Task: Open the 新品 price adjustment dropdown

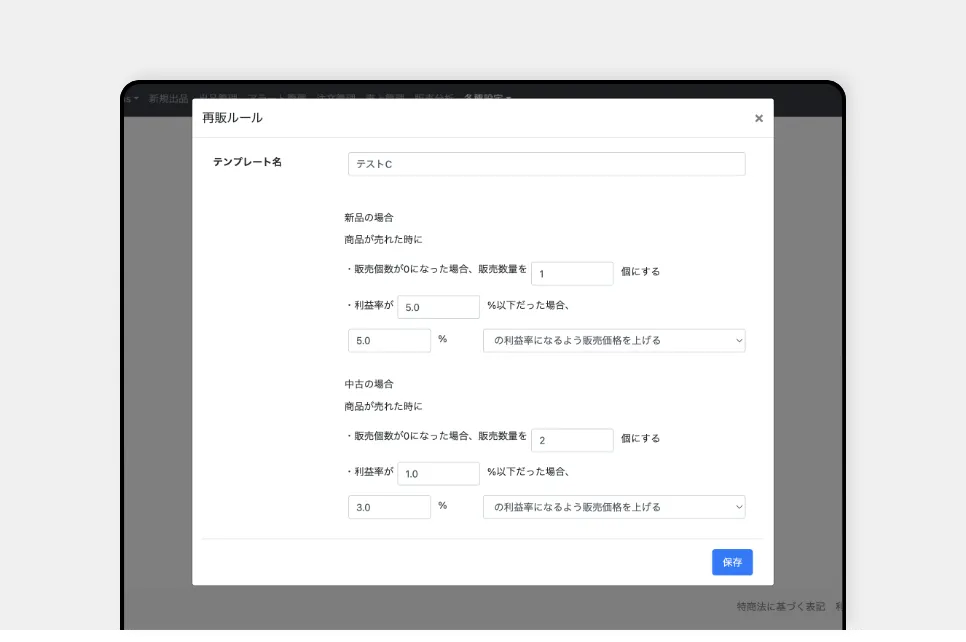Action: (613, 340)
